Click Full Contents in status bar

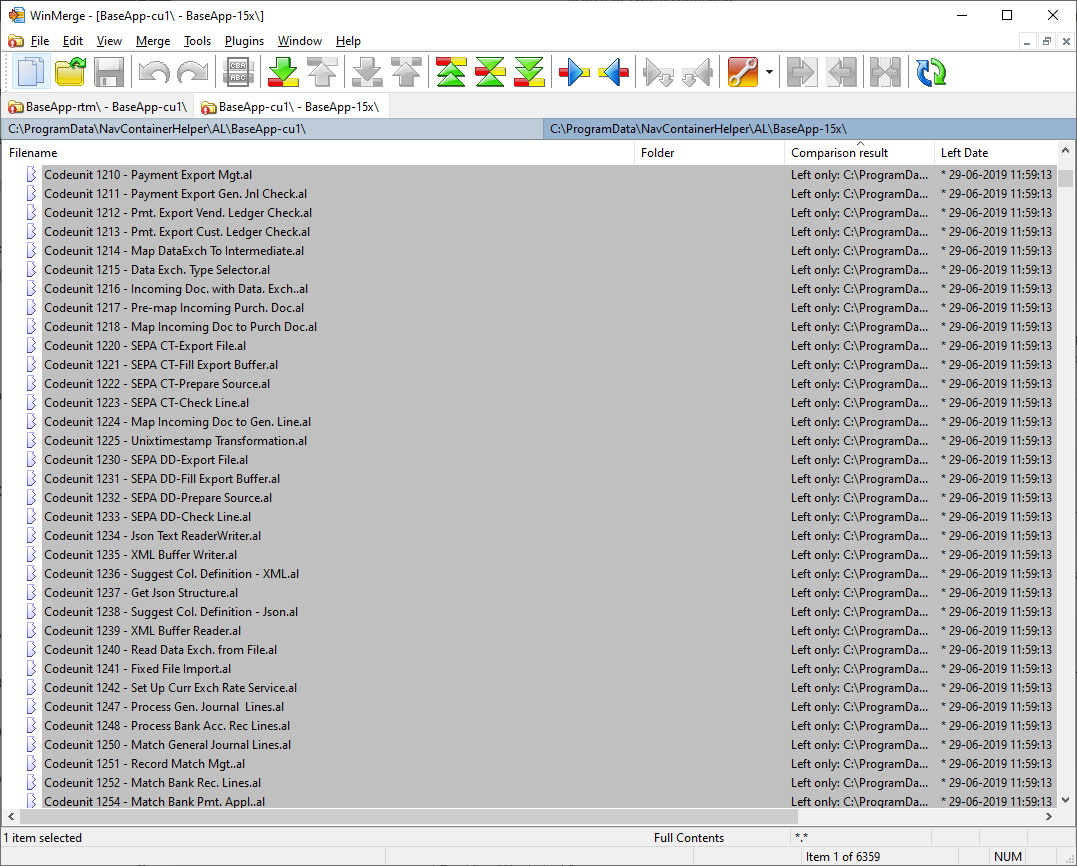coord(689,838)
